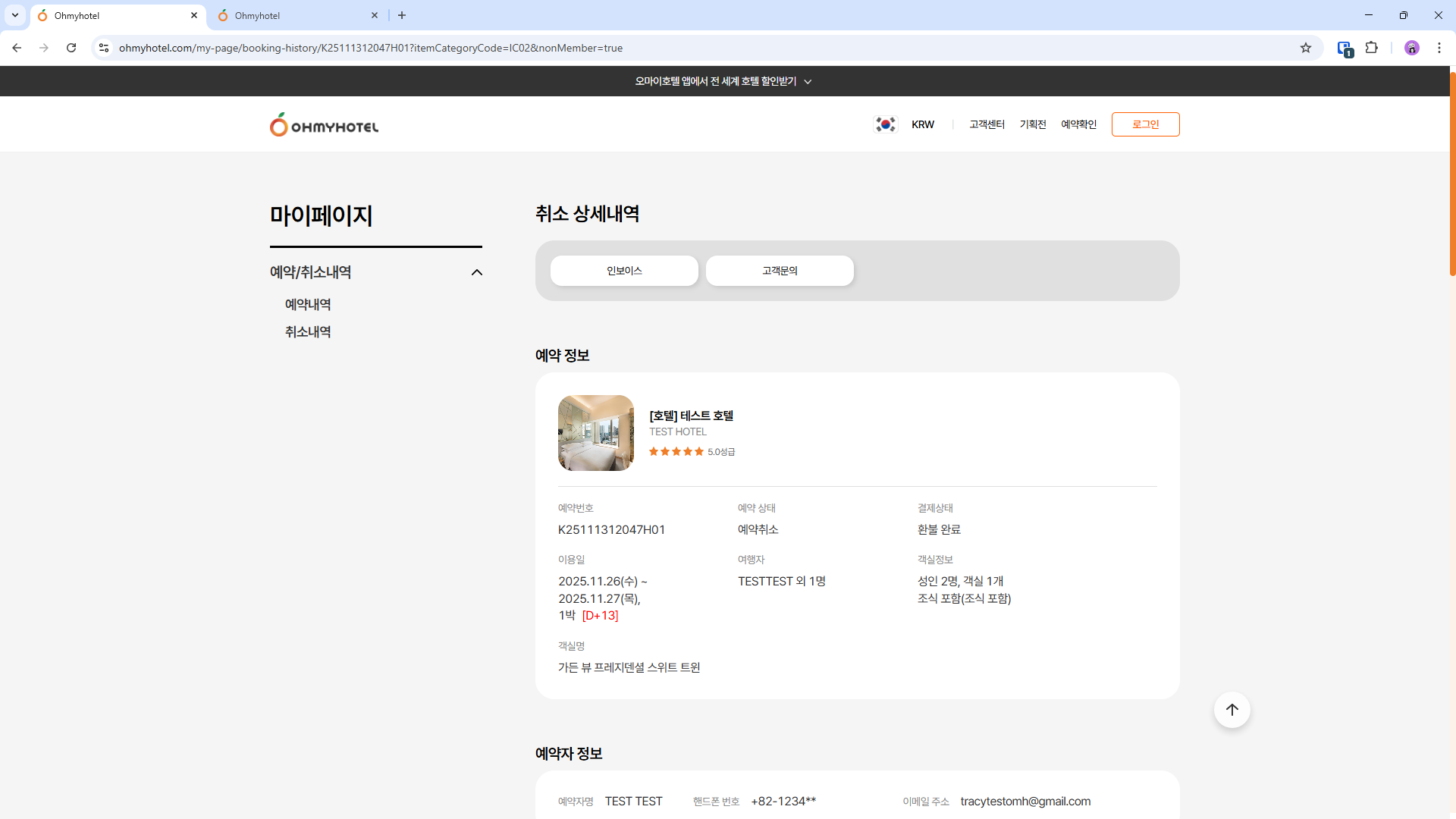The height and width of the screenshot is (819, 1456).
Task: Reload the page with the refresh icon
Action: (71, 48)
